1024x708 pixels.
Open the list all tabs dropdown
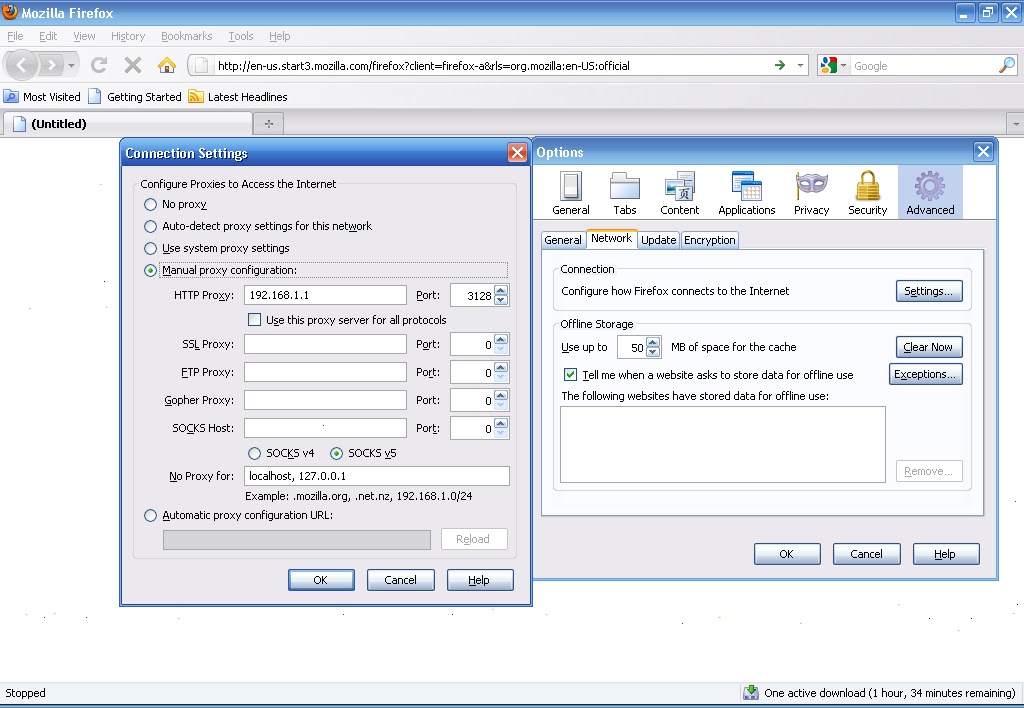tap(1016, 123)
